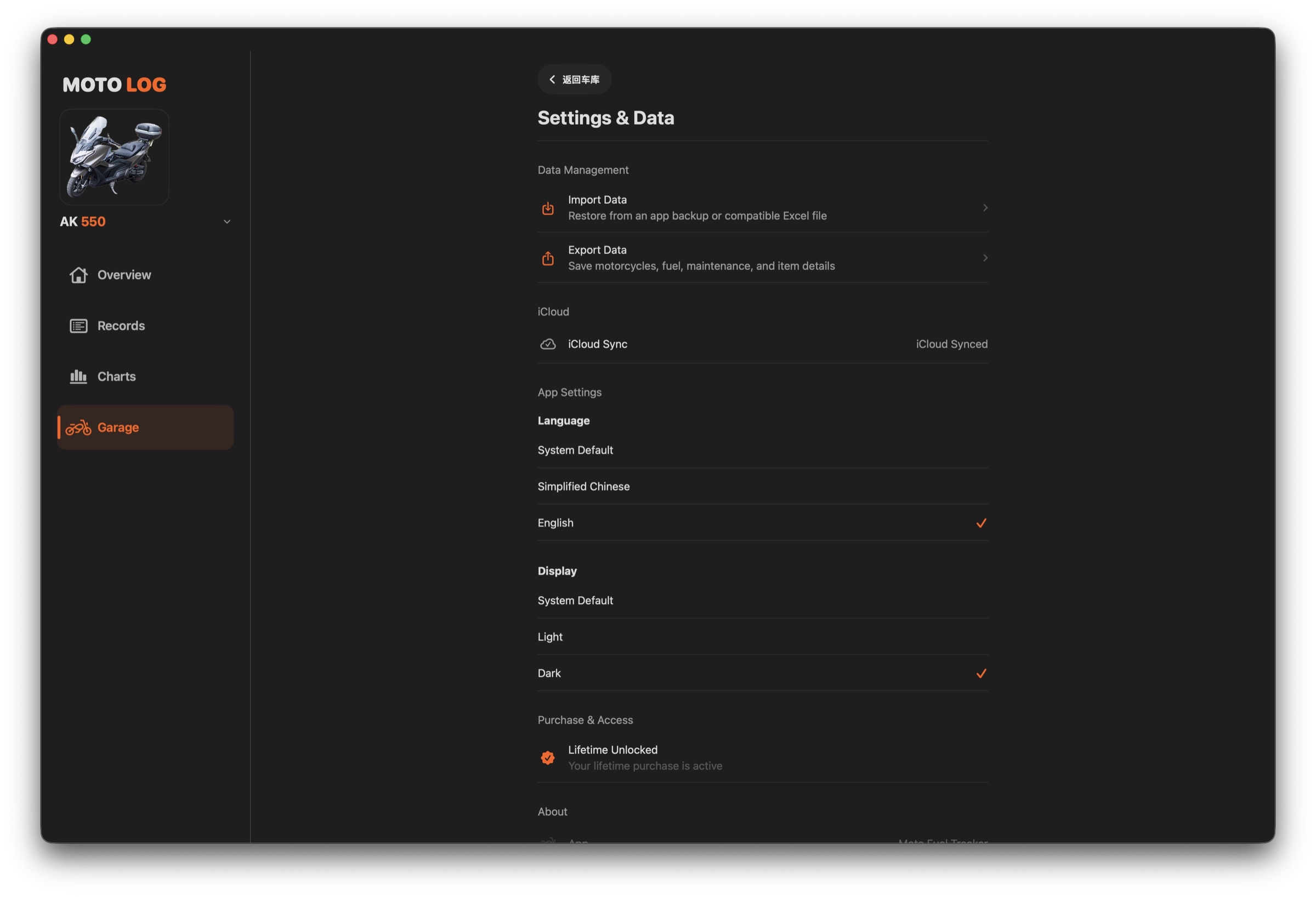This screenshot has width=1316, height=897.
Task: Click 'Restore from an app backup' description
Action: [x=697, y=216]
